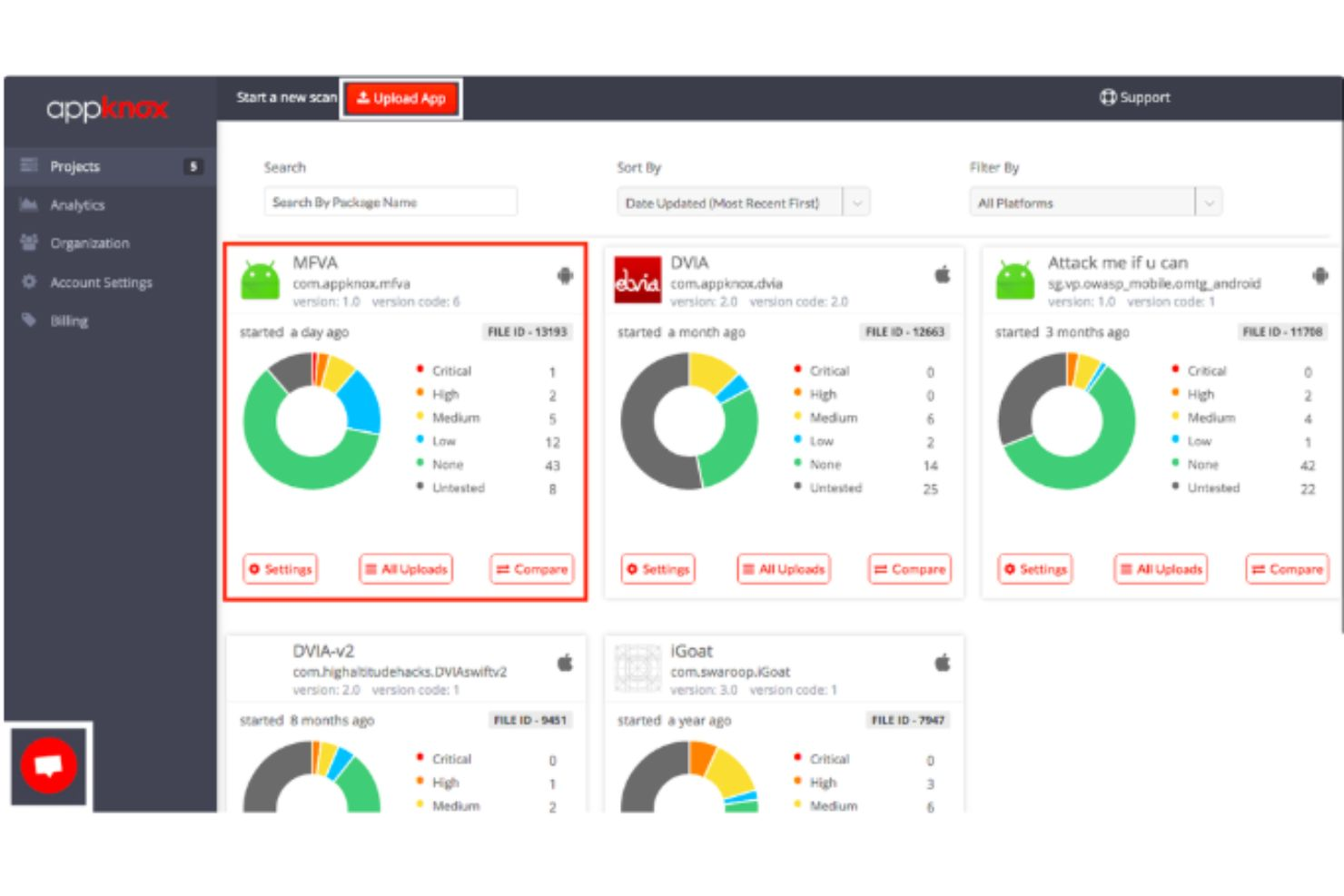
Task: Open Settings for the MFVA project
Action: 281,569
